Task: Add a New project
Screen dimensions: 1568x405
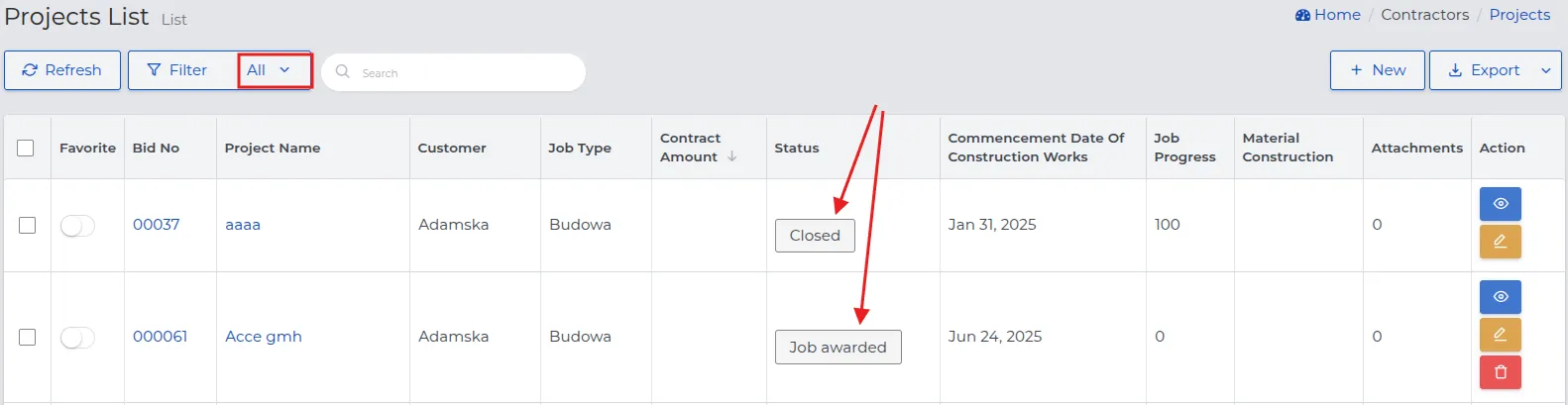Action: (1378, 70)
